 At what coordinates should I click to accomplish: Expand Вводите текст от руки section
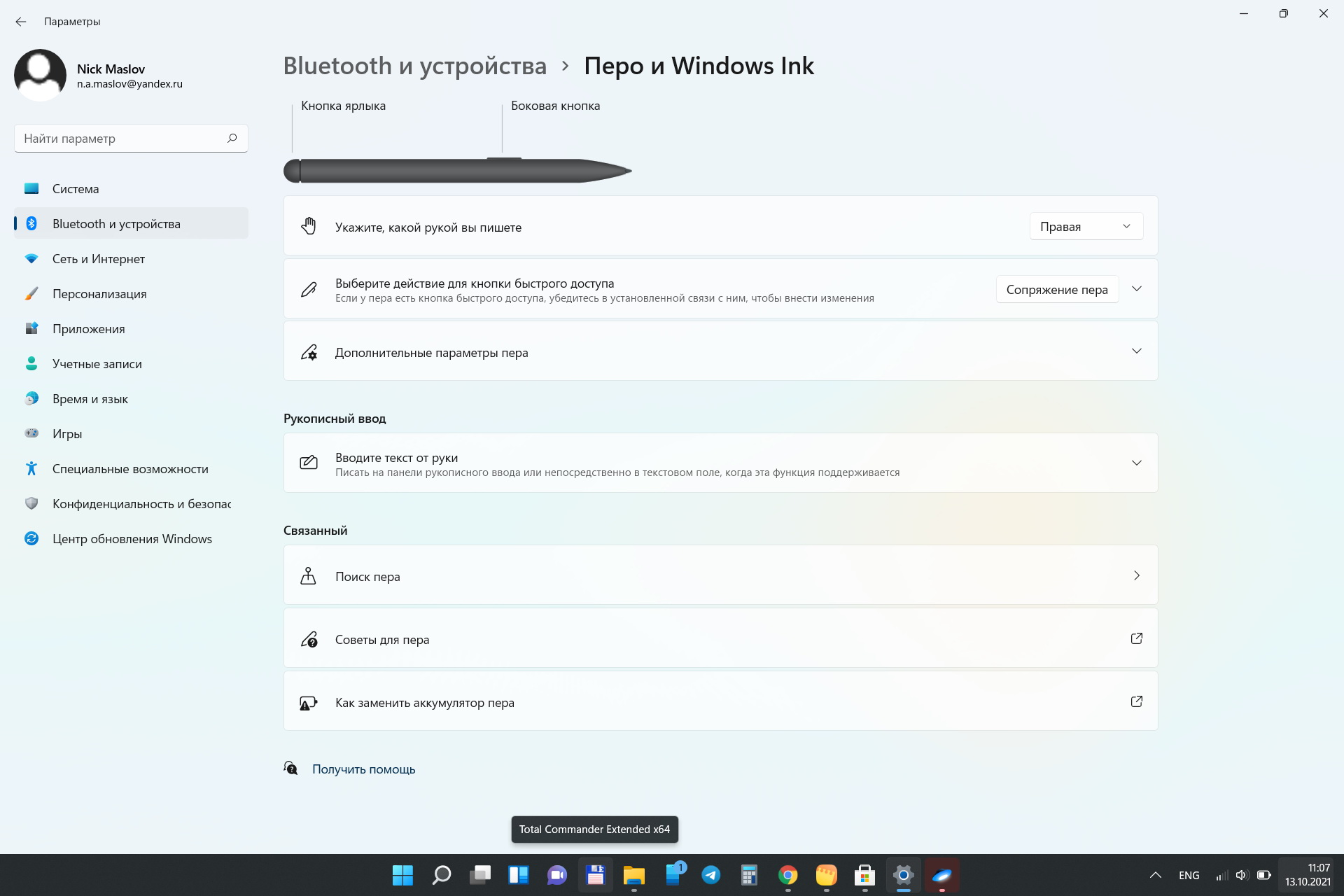tap(1136, 463)
